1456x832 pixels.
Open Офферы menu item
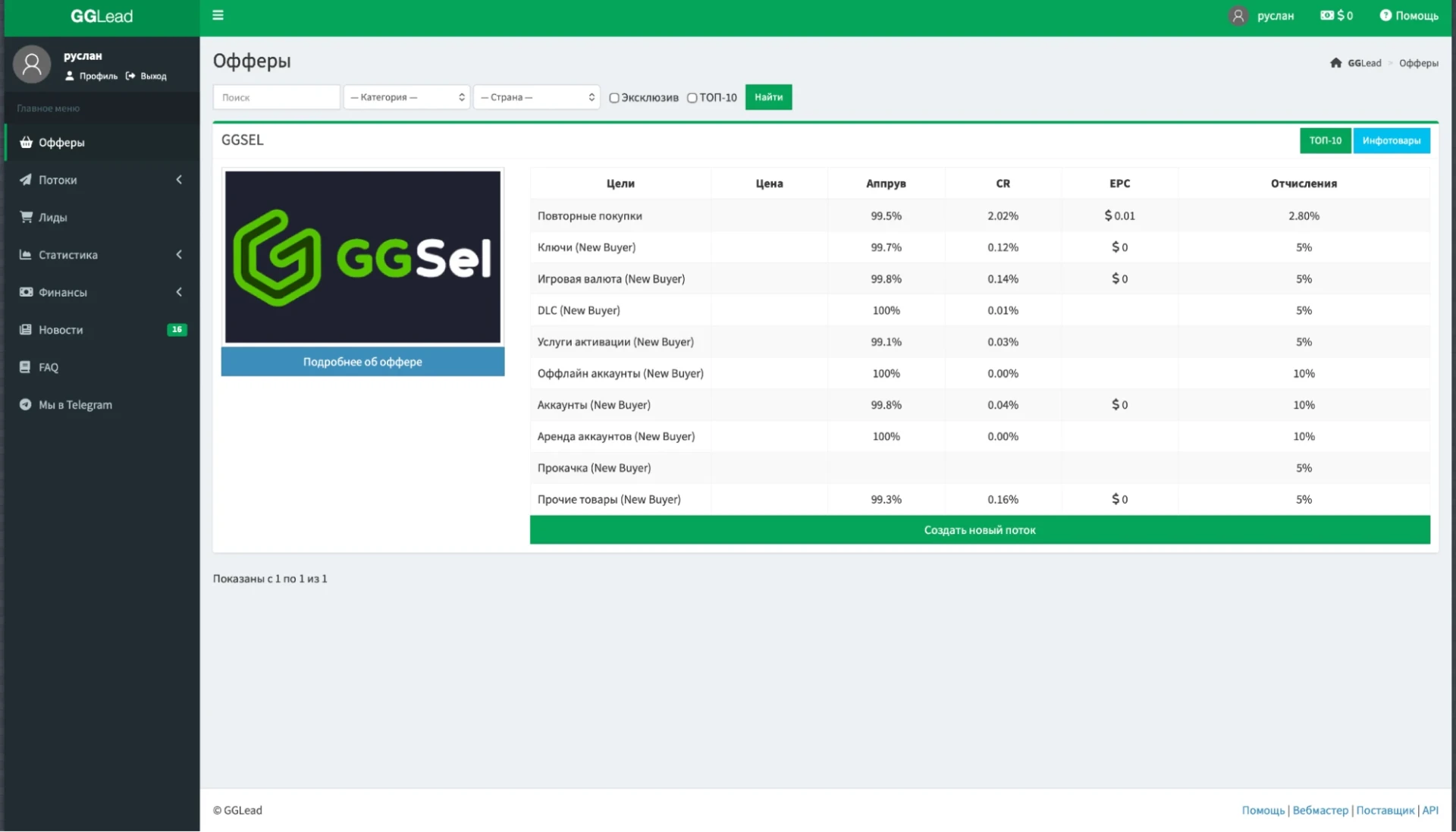click(x=102, y=142)
